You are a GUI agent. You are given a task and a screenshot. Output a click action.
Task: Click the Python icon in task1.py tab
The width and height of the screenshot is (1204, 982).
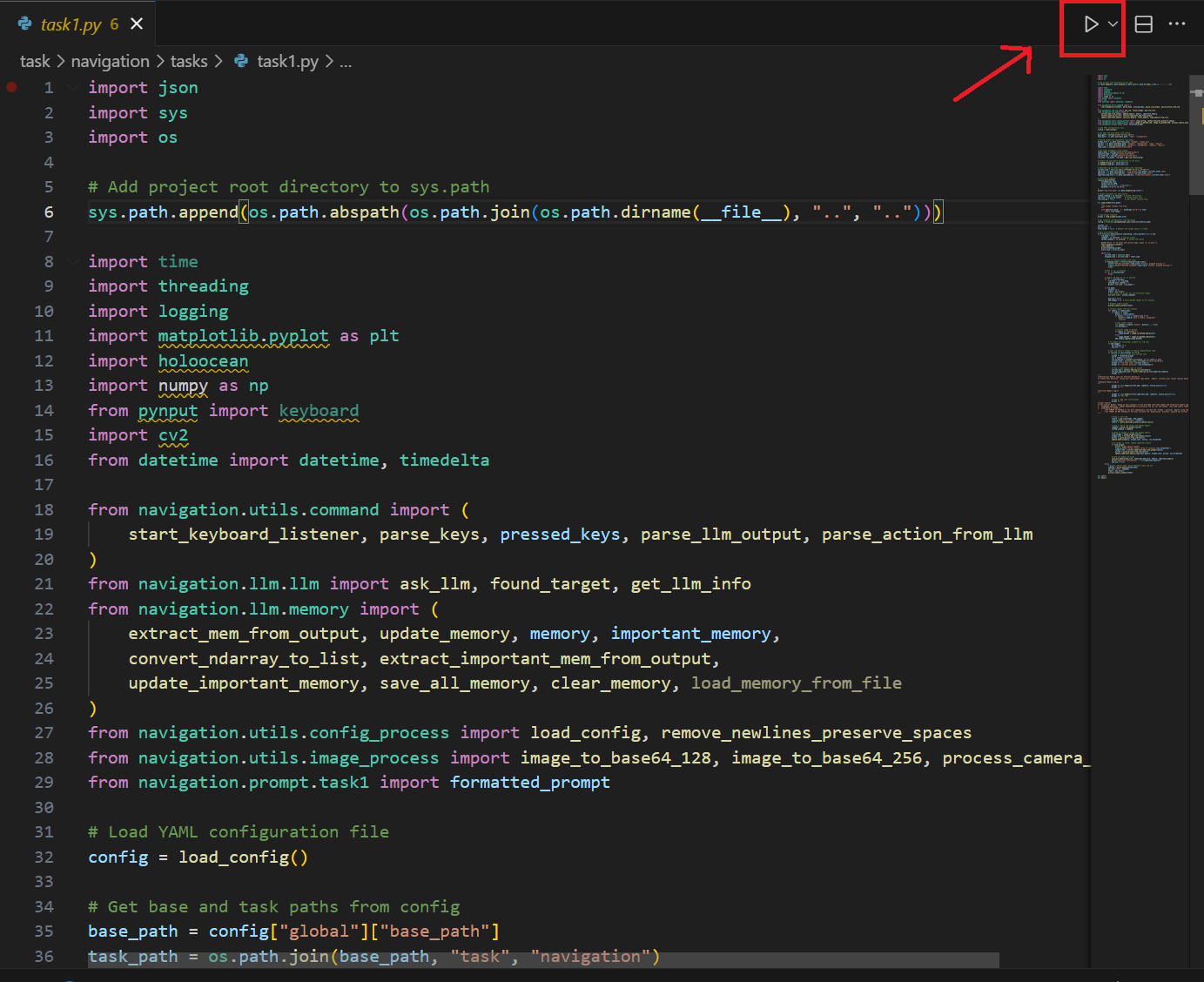pyautogui.click(x=25, y=24)
